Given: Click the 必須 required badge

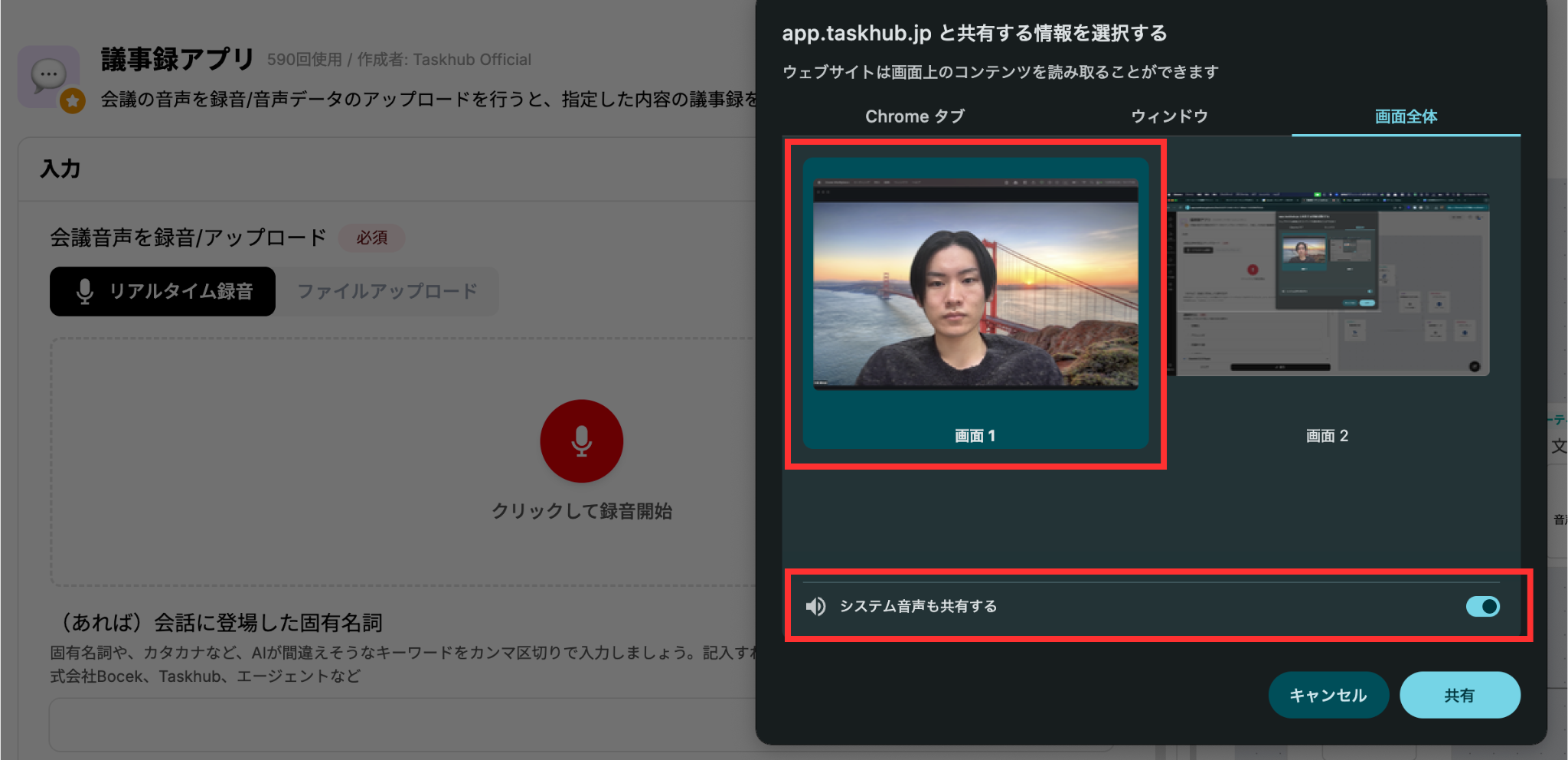Looking at the screenshot, I should pos(371,238).
